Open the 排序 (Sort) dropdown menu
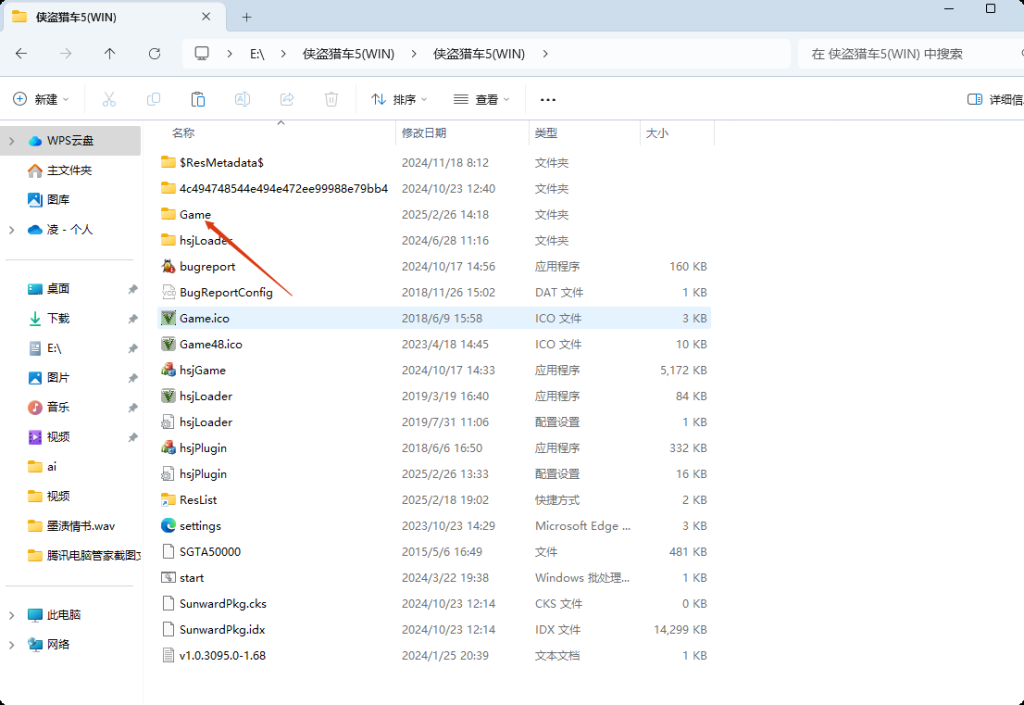Viewport: 1024px width, 705px height. (x=399, y=99)
